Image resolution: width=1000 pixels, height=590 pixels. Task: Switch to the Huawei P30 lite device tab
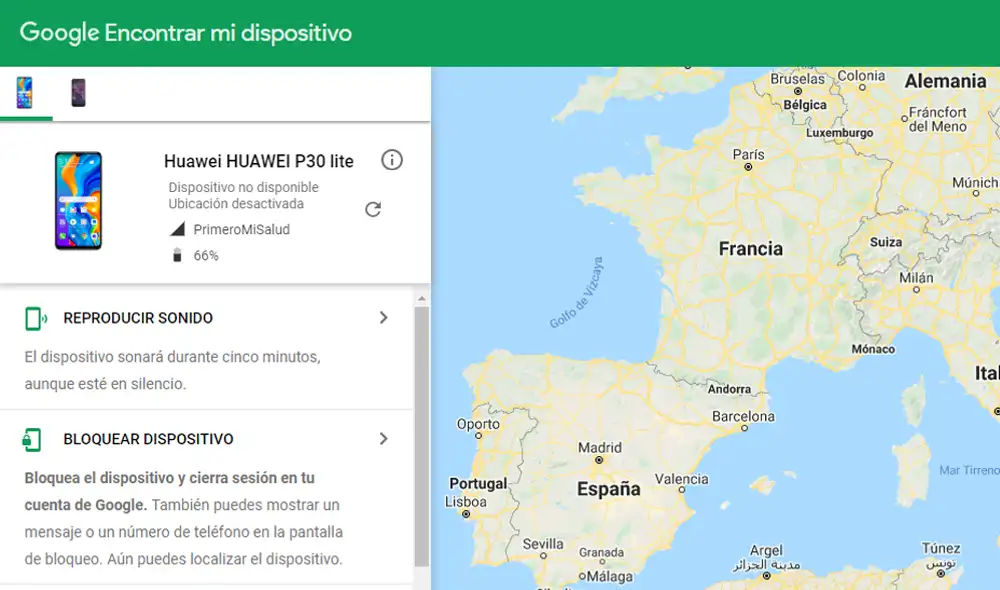click(x=26, y=90)
